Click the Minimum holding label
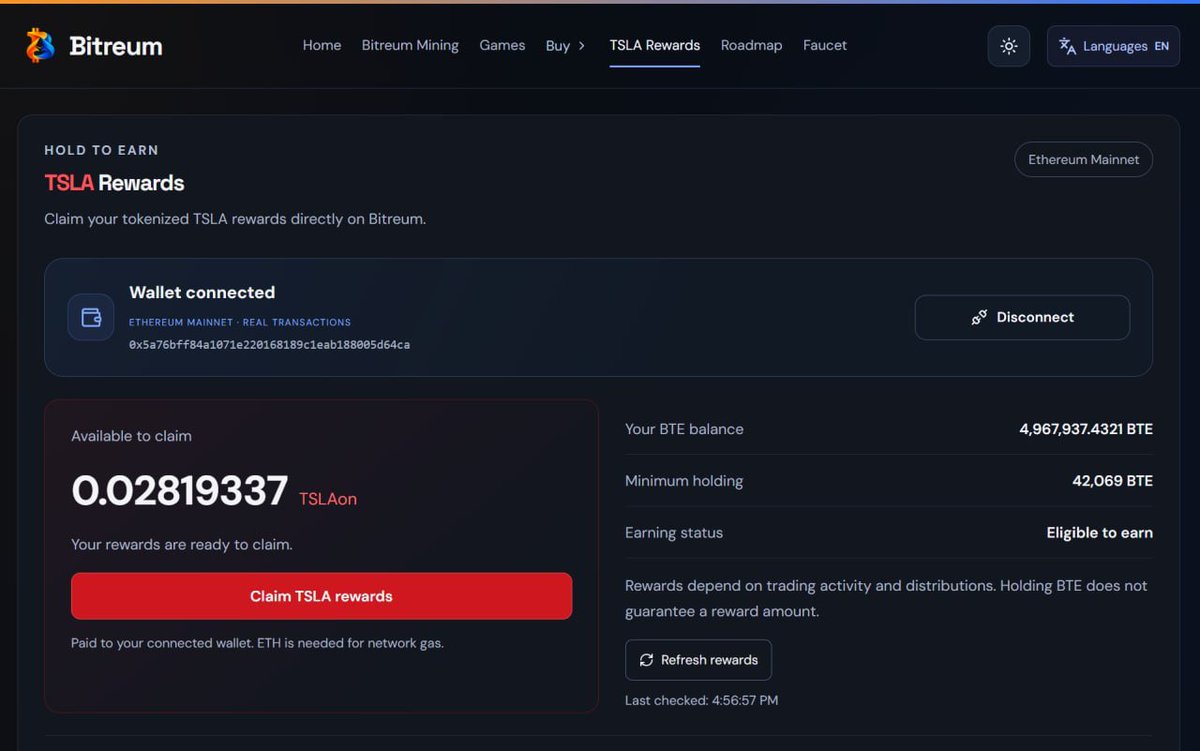 684,481
